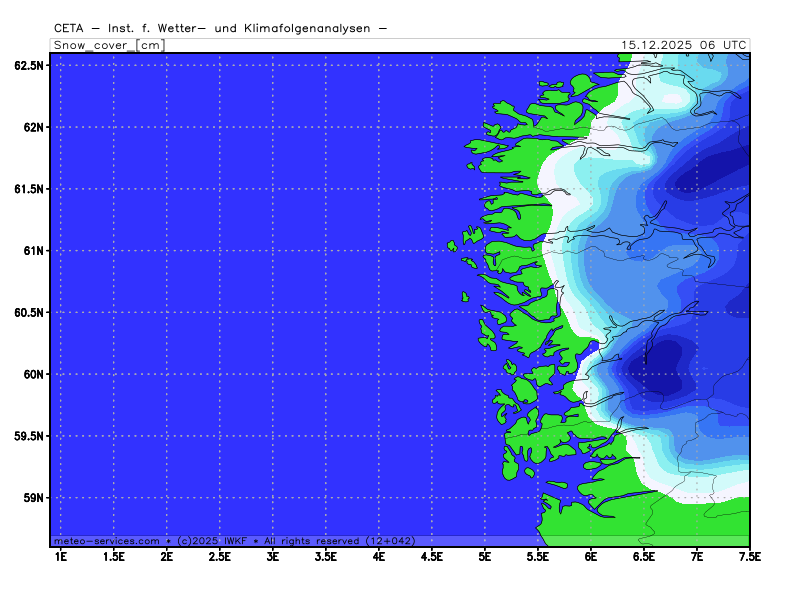The width and height of the screenshot is (800, 600).
Task: Click the 59N latitude axis label
Action: pyautogui.click(x=33, y=498)
